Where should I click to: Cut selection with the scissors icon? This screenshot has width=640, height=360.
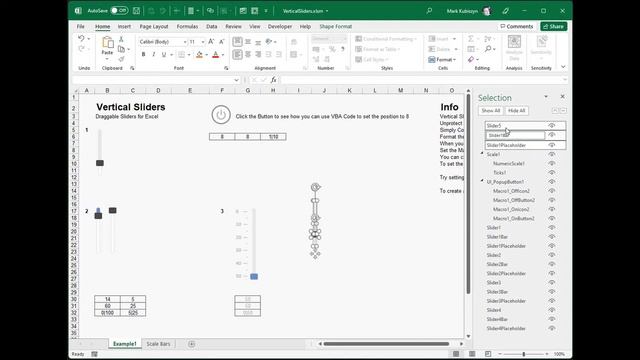pyautogui.click(x=121, y=39)
